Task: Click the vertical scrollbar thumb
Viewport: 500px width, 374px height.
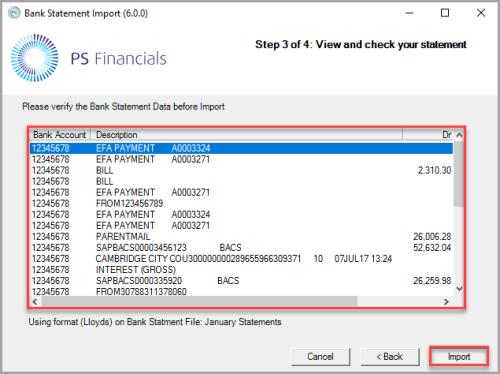Action: point(459,173)
